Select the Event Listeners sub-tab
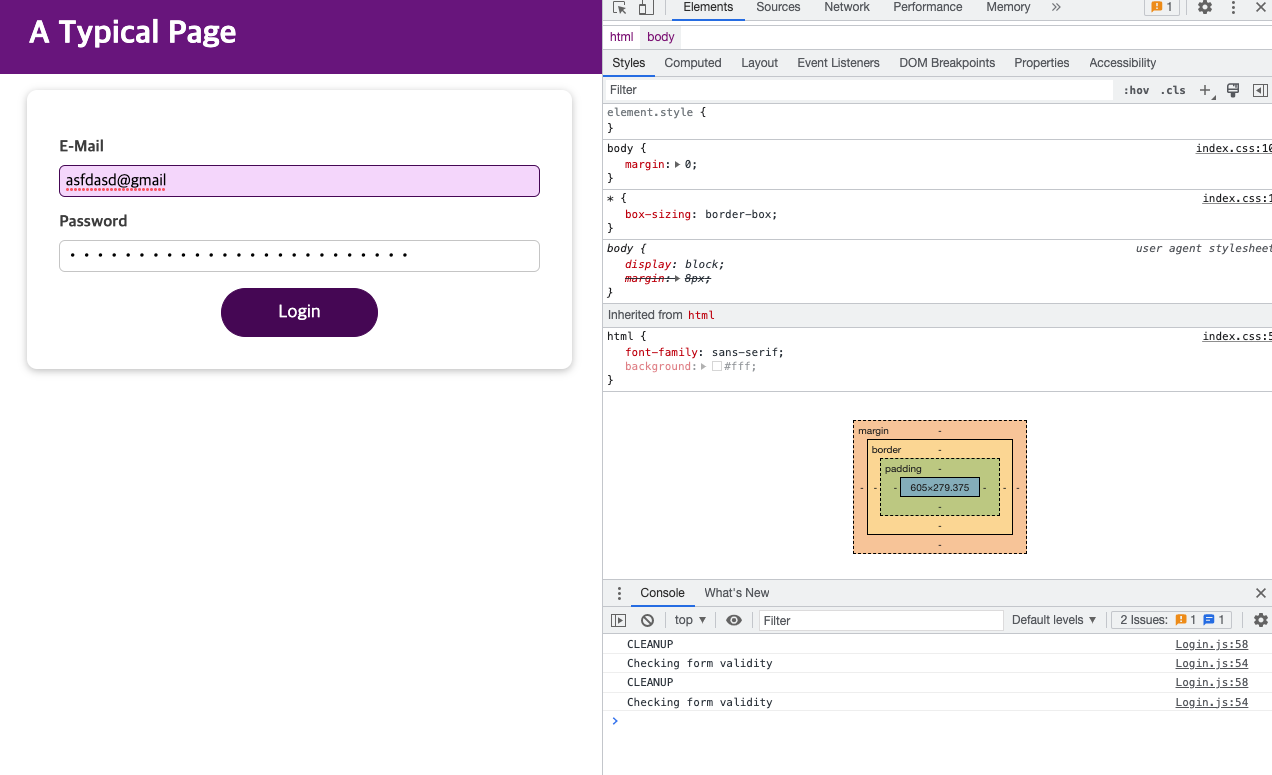Image resolution: width=1272 pixels, height=775 pixels. [x=838, y=63]
